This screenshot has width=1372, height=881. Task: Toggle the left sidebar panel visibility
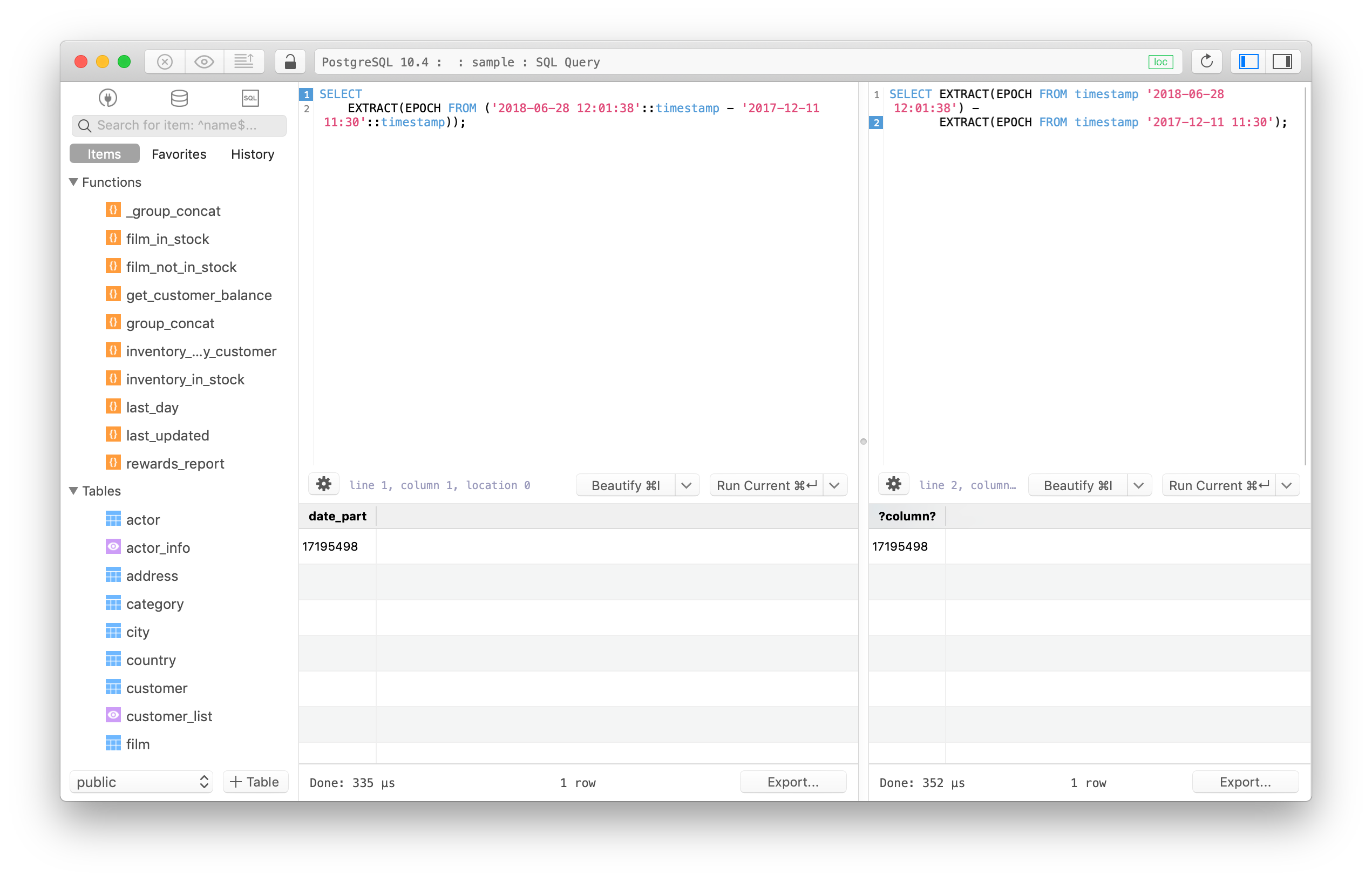coord(1248,61)
